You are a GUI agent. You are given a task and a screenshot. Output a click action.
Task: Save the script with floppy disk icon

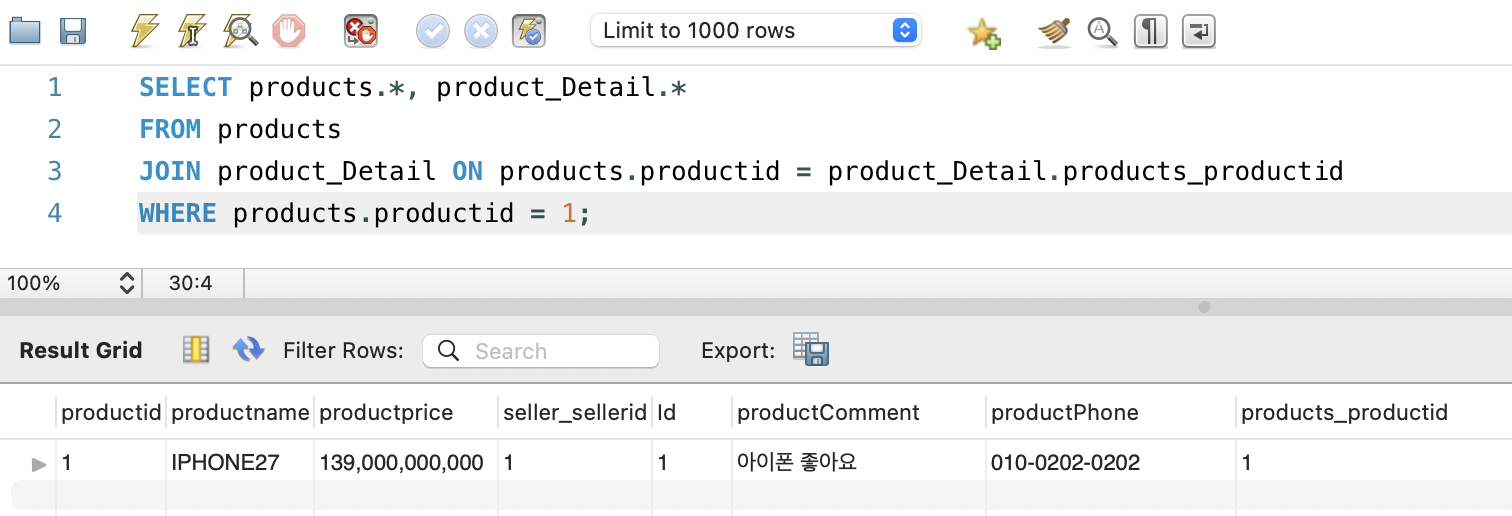(x=73, y=31)
